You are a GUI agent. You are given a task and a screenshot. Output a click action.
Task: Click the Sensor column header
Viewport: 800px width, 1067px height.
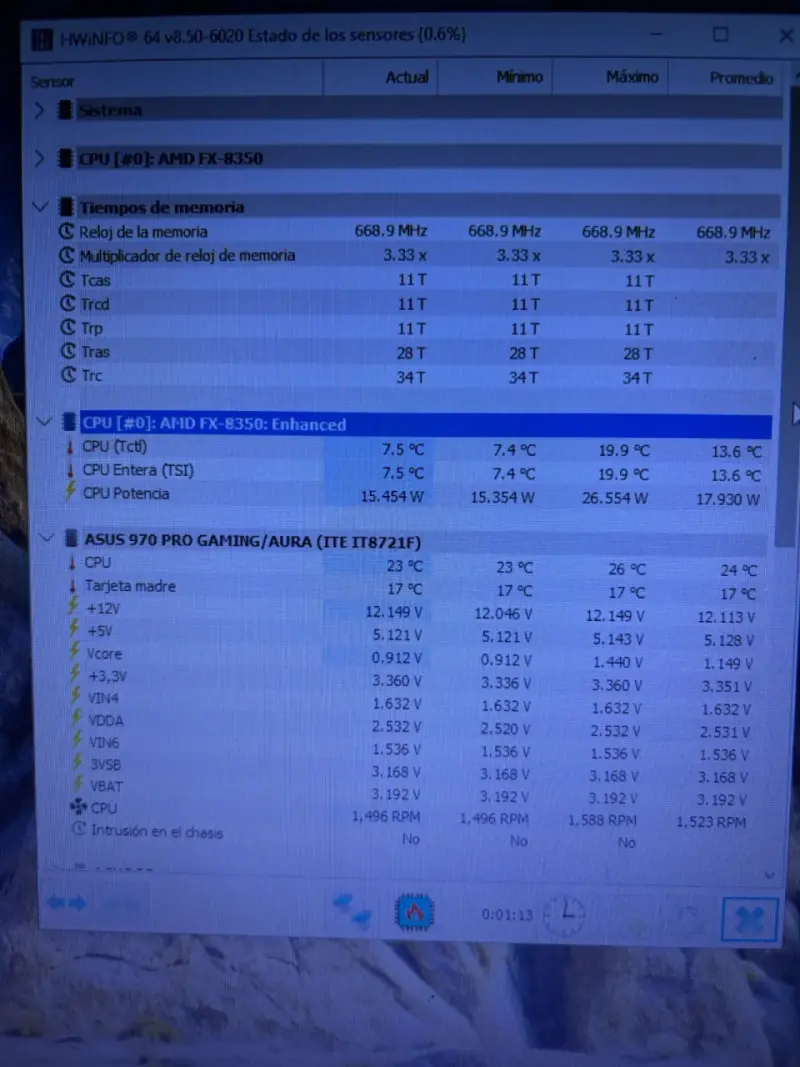point(52,82)
